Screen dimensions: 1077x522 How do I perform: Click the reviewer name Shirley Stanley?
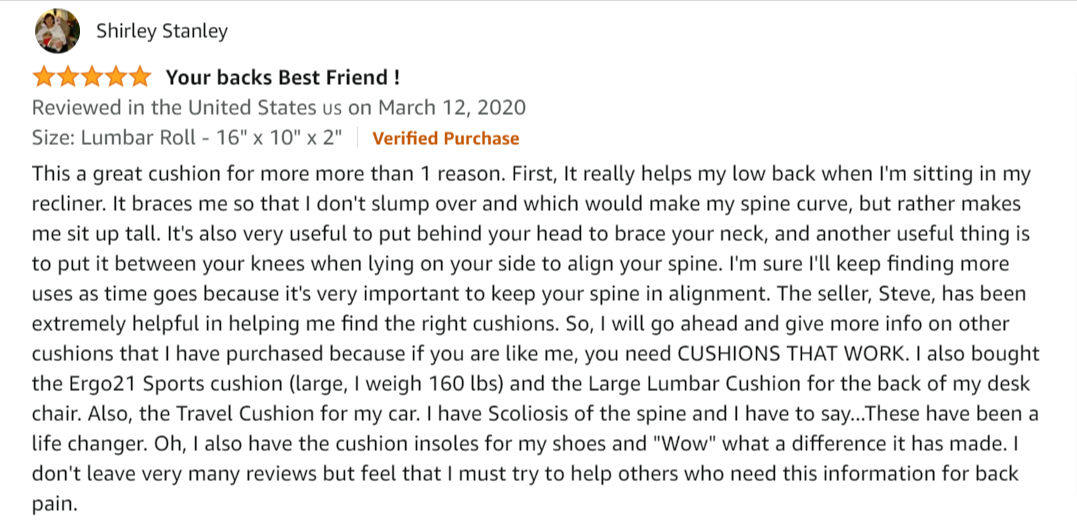[161, 32]
